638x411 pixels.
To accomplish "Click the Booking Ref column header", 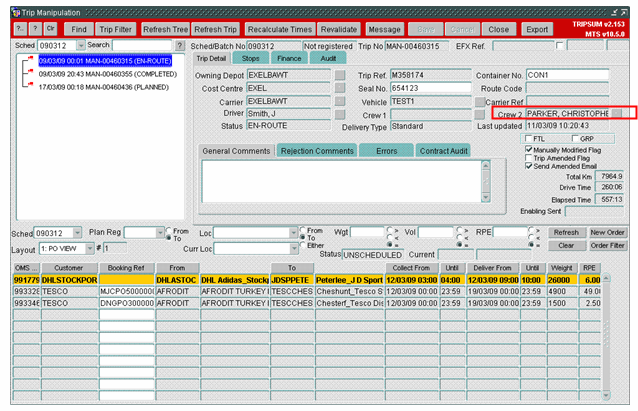I will click(x=126, y=268).
